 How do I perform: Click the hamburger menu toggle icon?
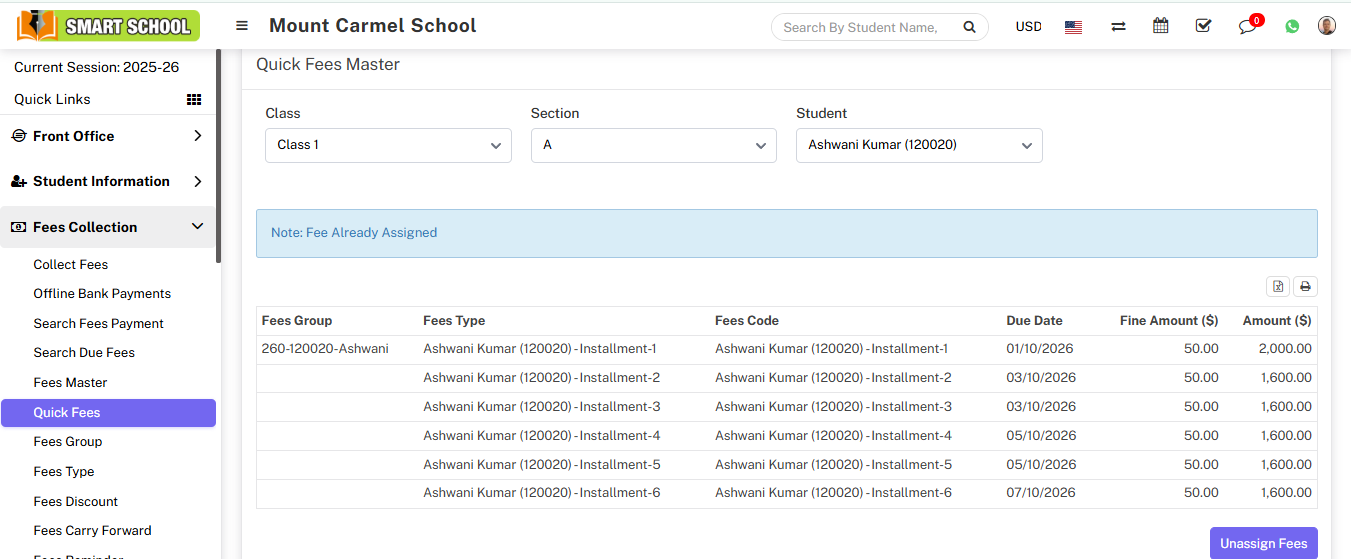242,26
